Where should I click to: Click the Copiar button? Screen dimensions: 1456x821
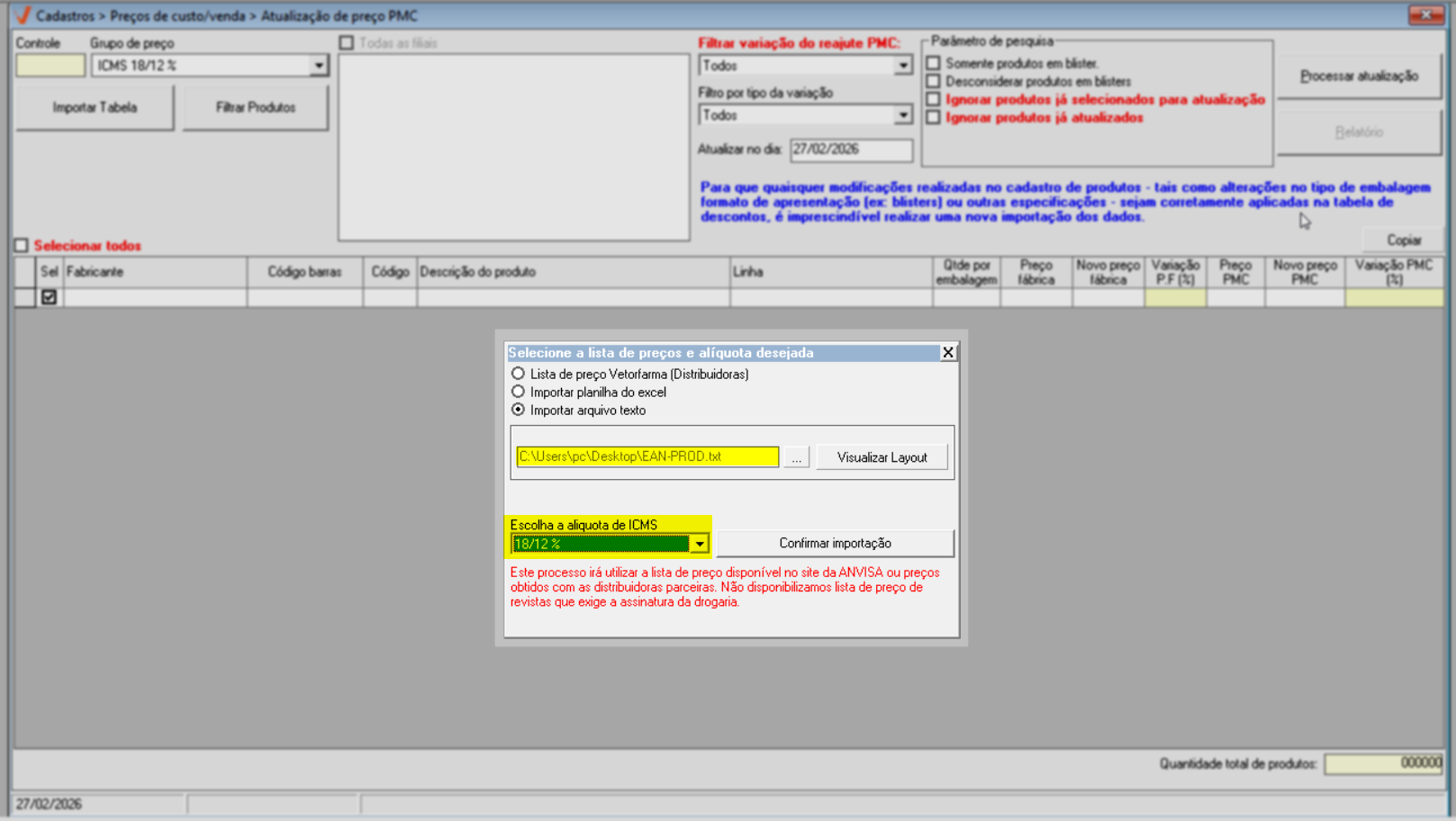point(1404,240)
